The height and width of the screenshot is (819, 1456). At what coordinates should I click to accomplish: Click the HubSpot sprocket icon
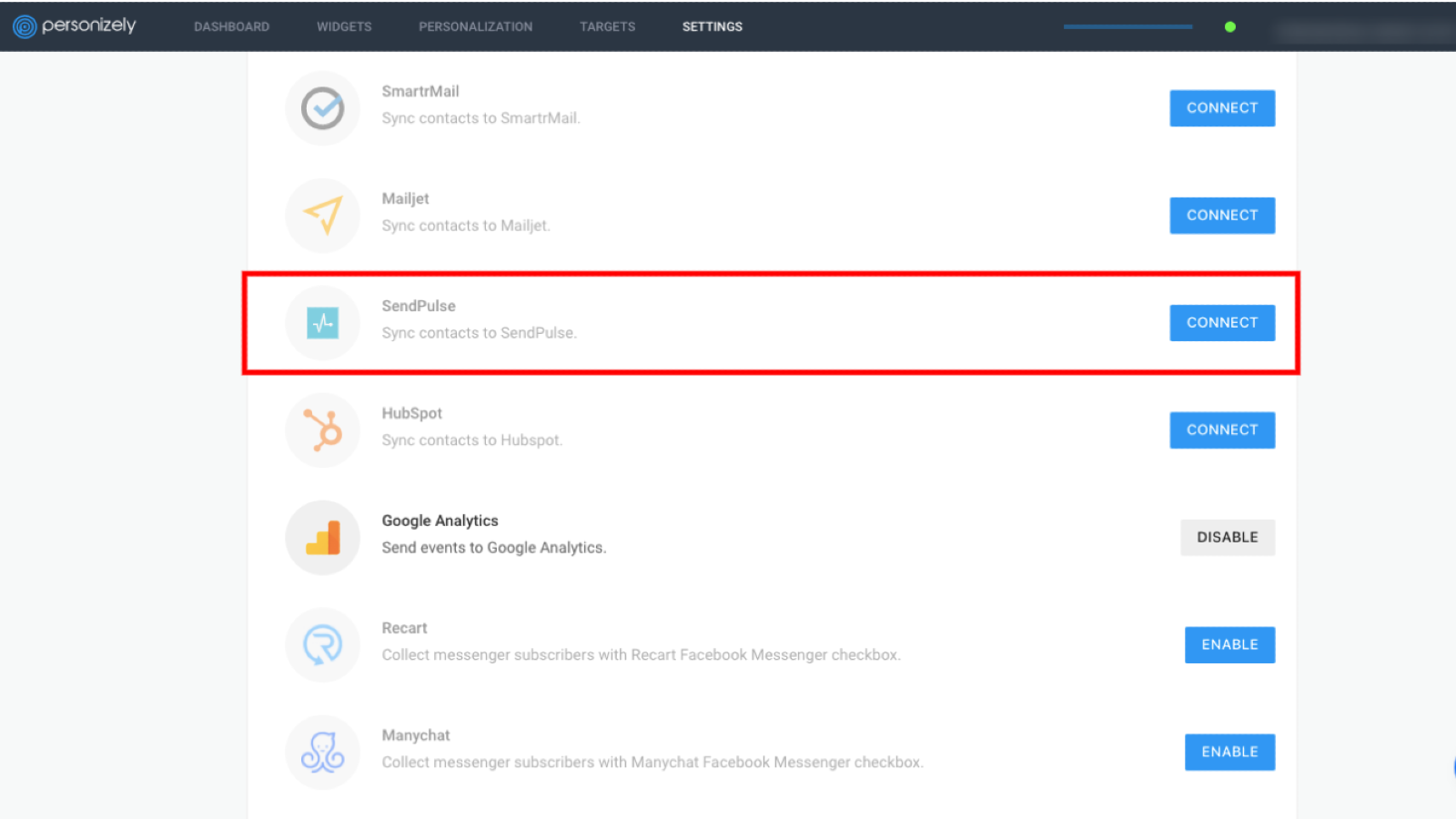(322, 430)
